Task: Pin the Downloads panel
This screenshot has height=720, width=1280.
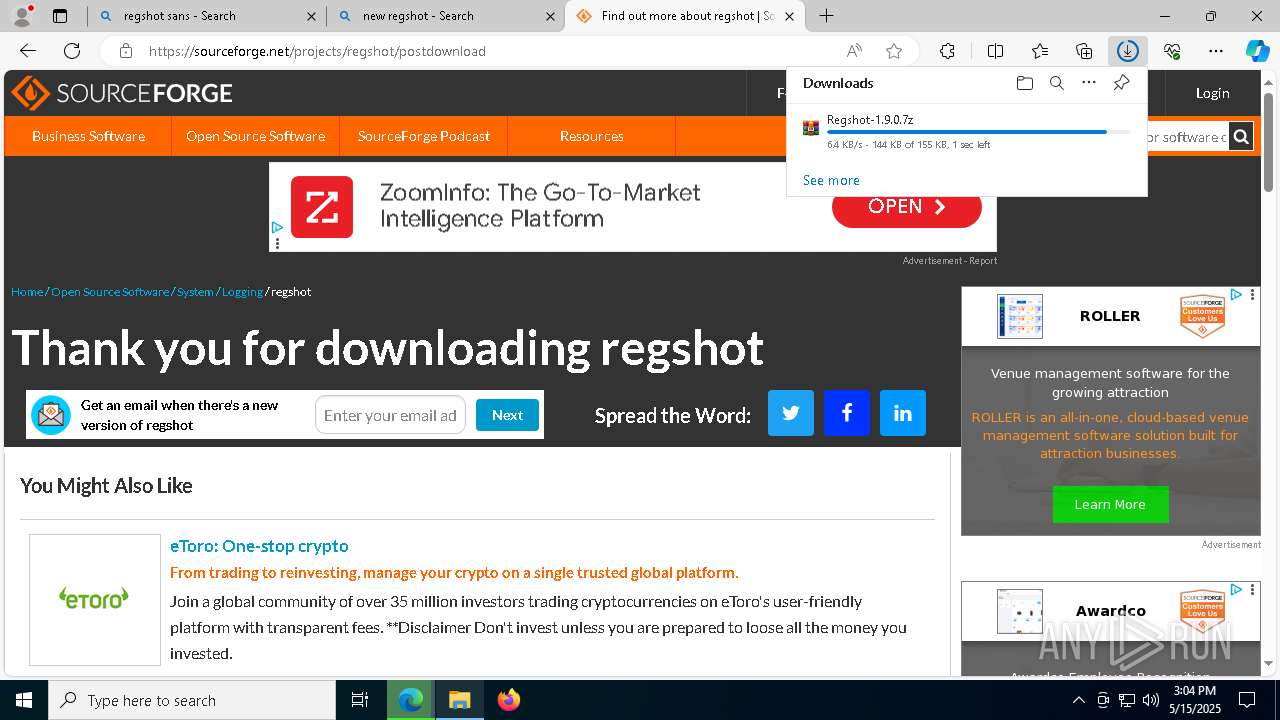Action: pyautogui.click(x=1121, y=83)
